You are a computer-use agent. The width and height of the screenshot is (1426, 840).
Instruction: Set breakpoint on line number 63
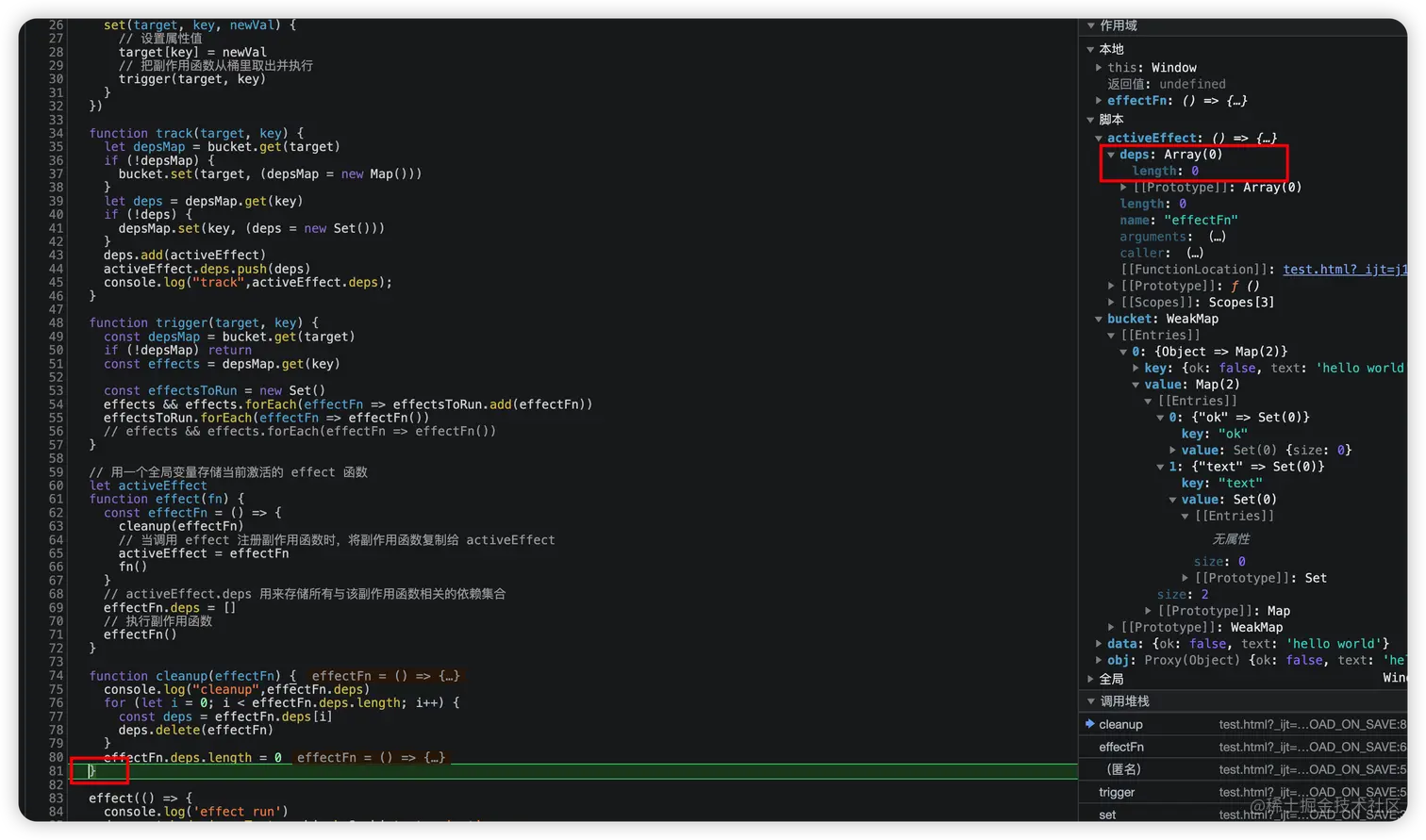pyautogui.click(x=56, y=526)
